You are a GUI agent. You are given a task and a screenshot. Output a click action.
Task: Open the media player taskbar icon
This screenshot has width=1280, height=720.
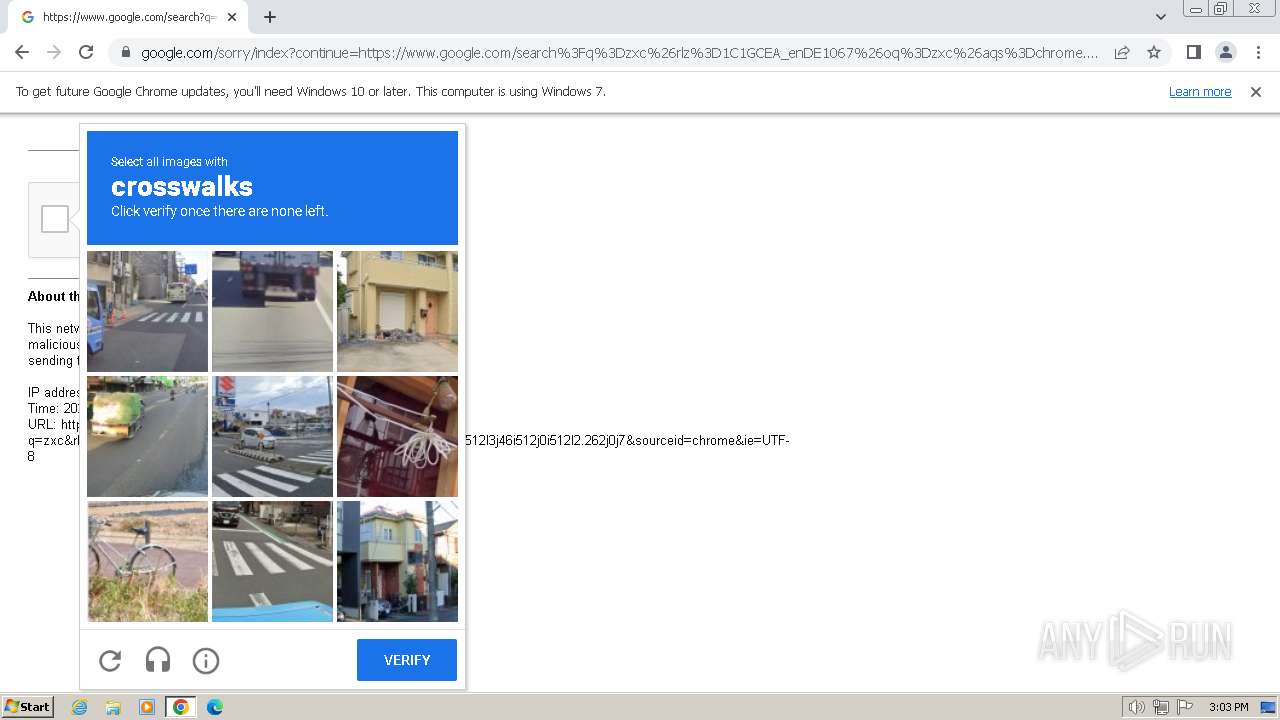(x=147, y=707)
